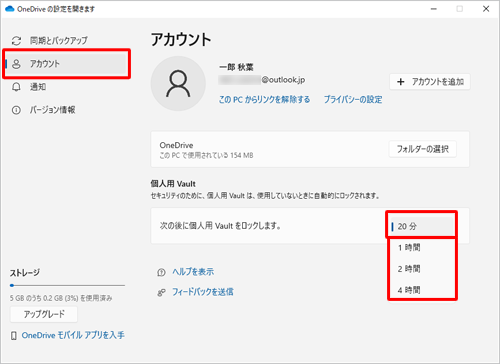This screenshot has width=500, height=364.
Task: Open プライバシーの設定 link
Action: click(353, 99)
